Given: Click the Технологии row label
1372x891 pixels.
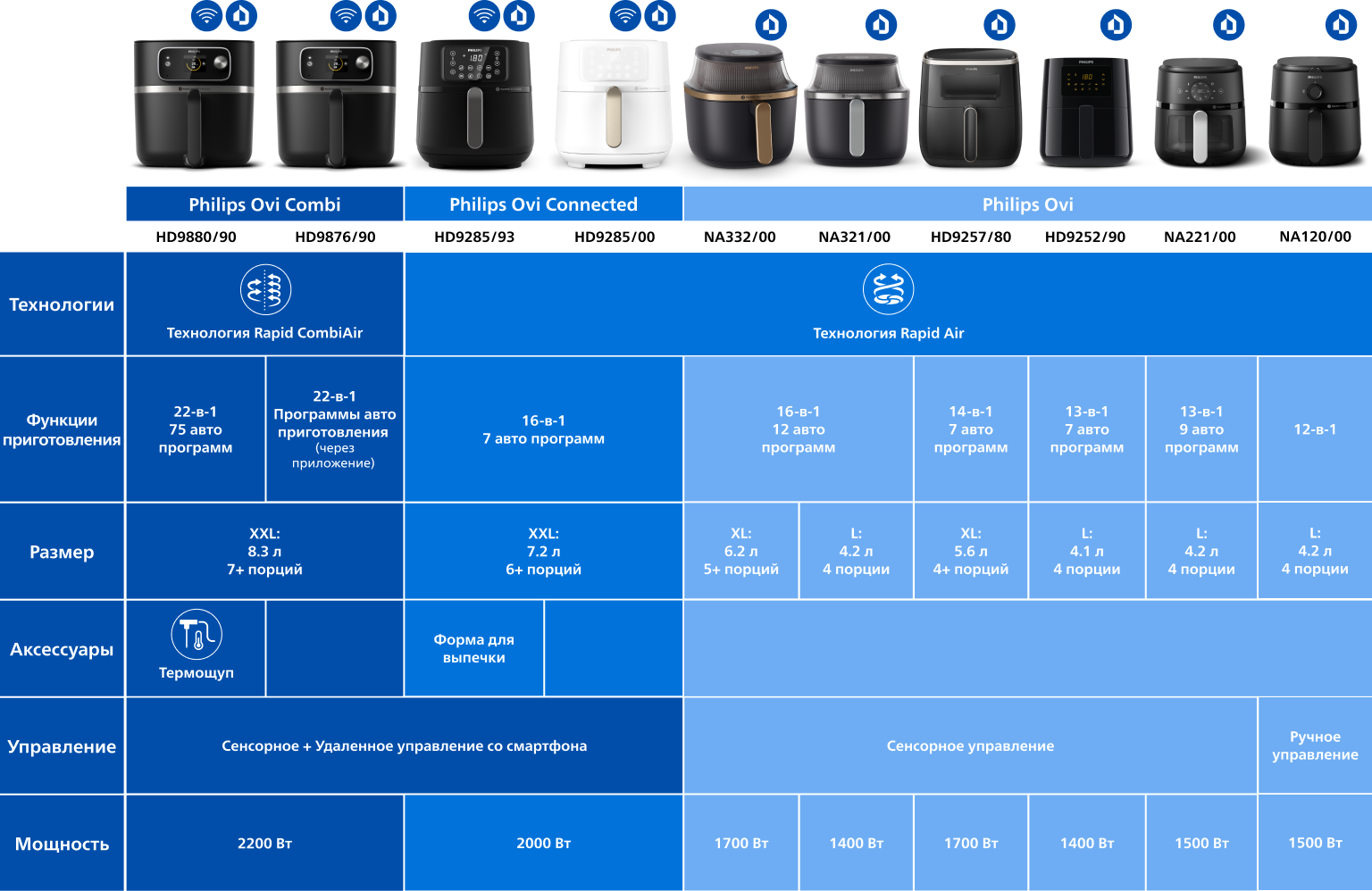Looking at the screenshot, I should (x=62, y=304).
